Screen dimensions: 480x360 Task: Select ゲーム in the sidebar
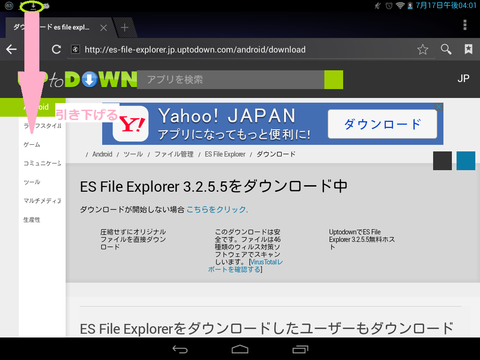(x=32, y=145)
